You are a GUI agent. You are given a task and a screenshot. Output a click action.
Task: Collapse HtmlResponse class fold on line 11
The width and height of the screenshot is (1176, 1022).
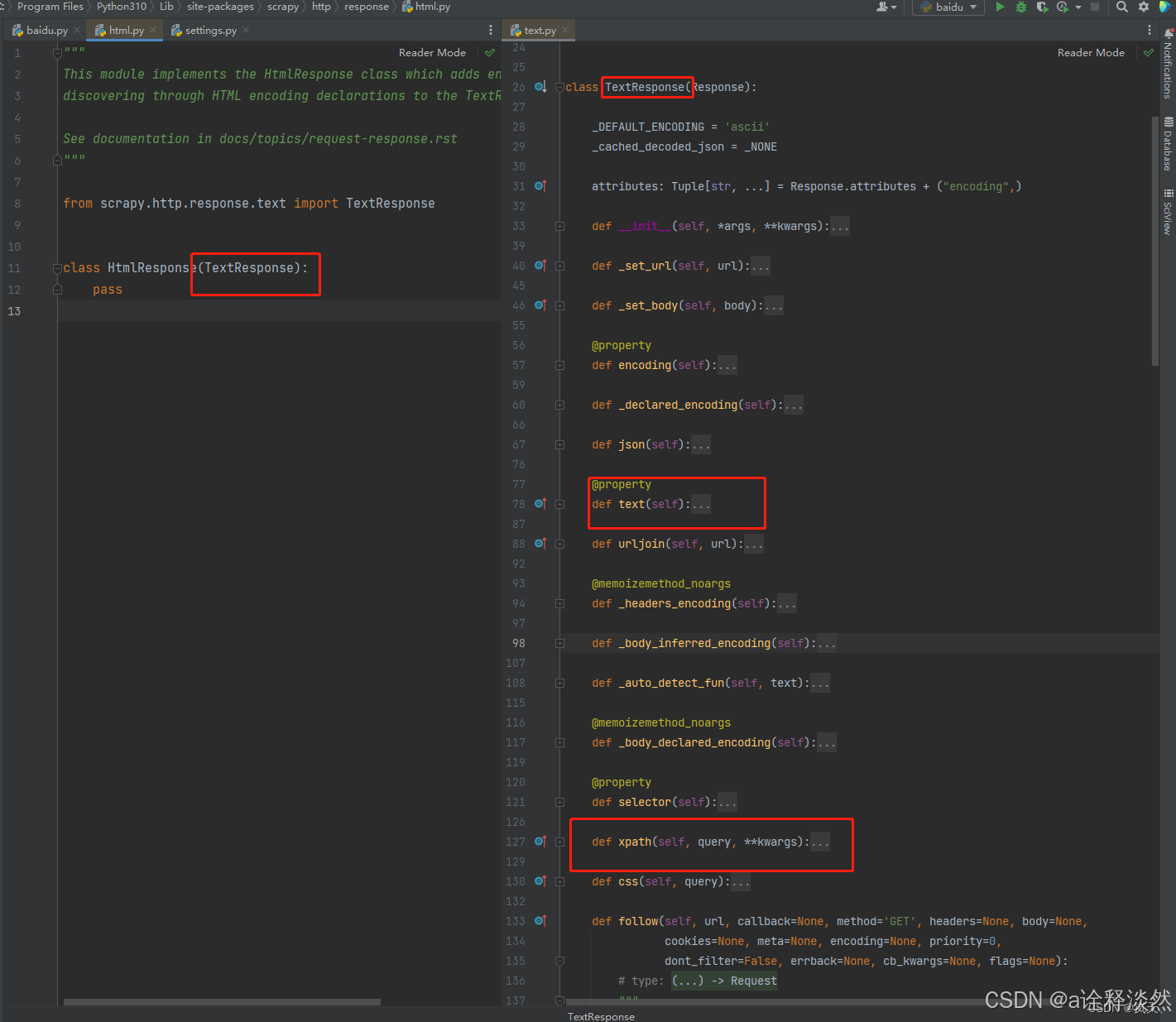pos(58,268)
